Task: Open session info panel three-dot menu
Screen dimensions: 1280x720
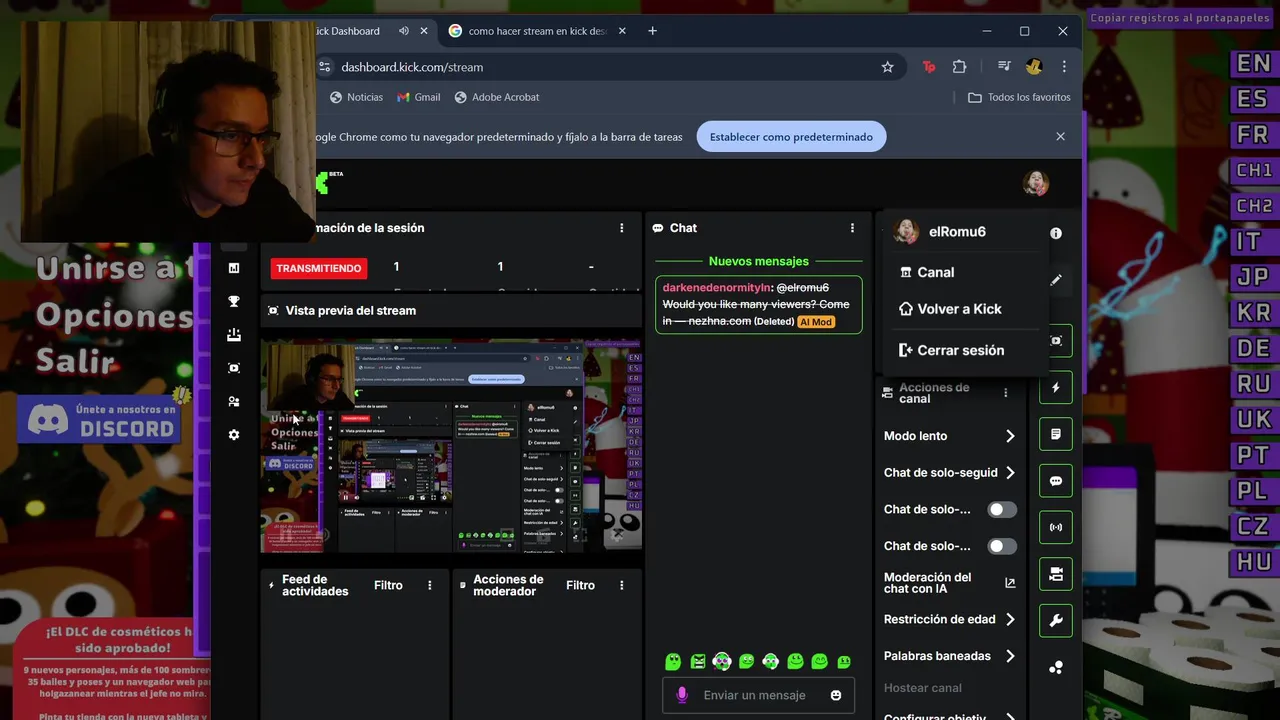Action: click(x=622, y=228)
